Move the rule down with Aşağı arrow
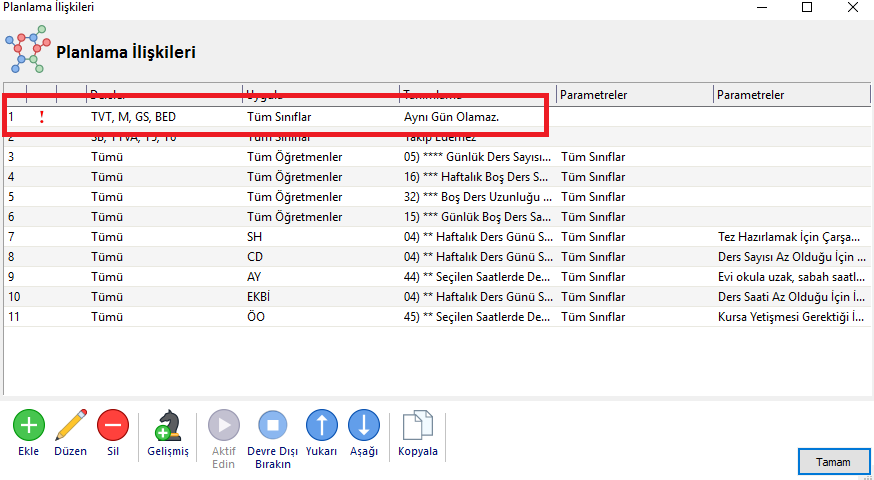This screenshot has height=480, width=874. click(364, 426)
